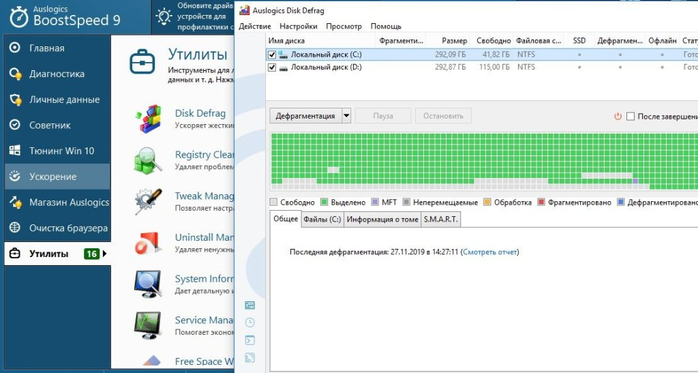
Task: Enable the После завершения checkbox
Action: (630, 116)
